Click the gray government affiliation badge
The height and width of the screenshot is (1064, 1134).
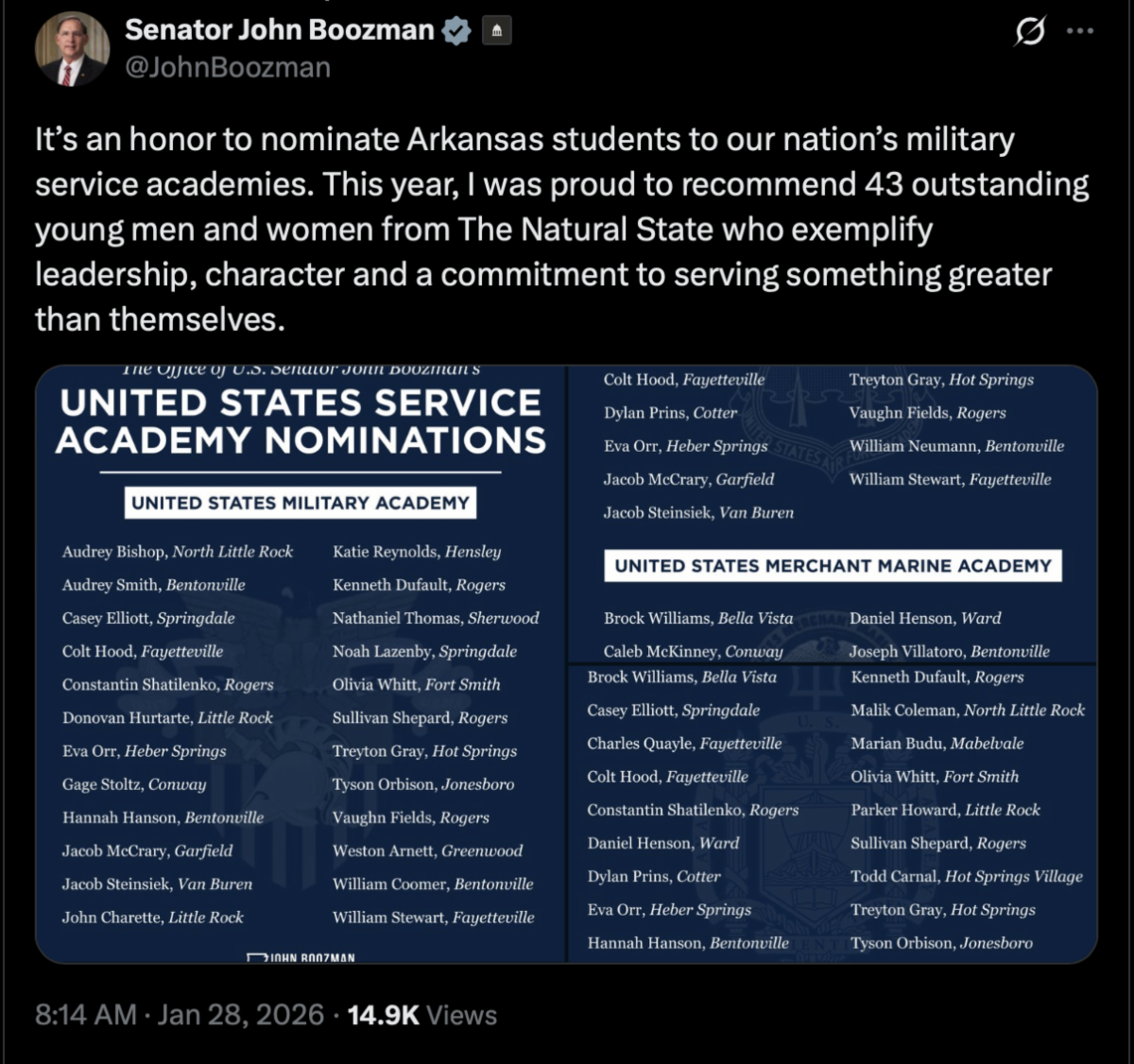point(496,31)
